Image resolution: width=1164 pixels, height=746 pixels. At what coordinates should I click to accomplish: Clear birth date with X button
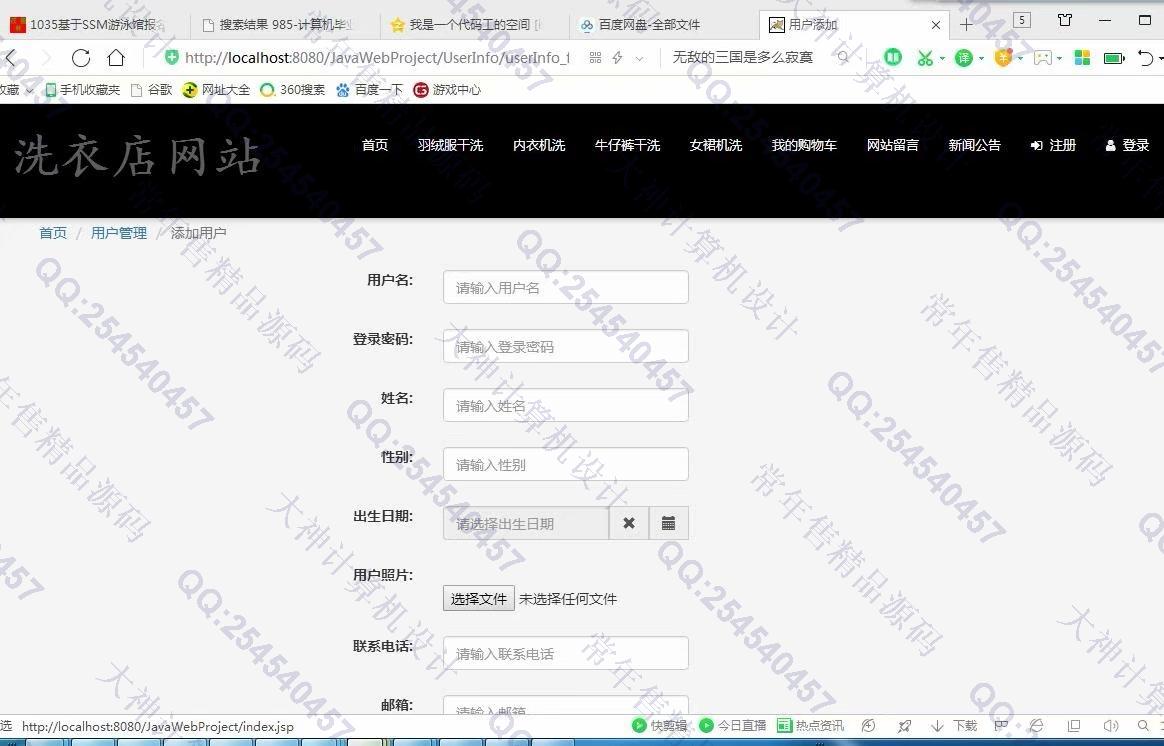click(629, 523)
